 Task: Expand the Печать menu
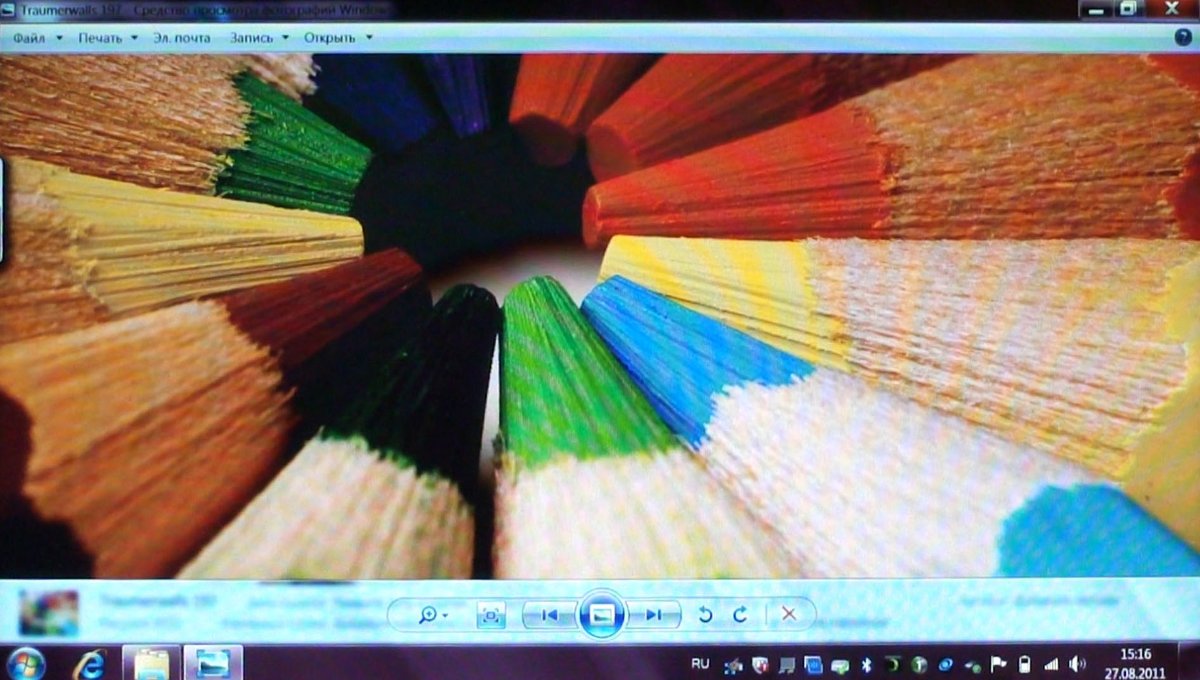tap(107, 38)
